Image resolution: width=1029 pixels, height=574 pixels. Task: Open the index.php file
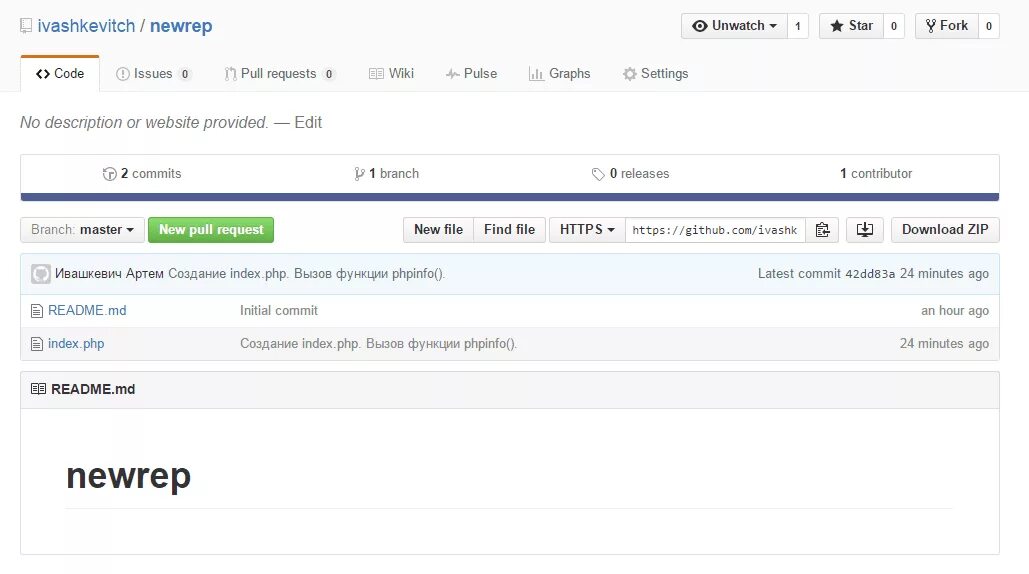pos(76,344)
